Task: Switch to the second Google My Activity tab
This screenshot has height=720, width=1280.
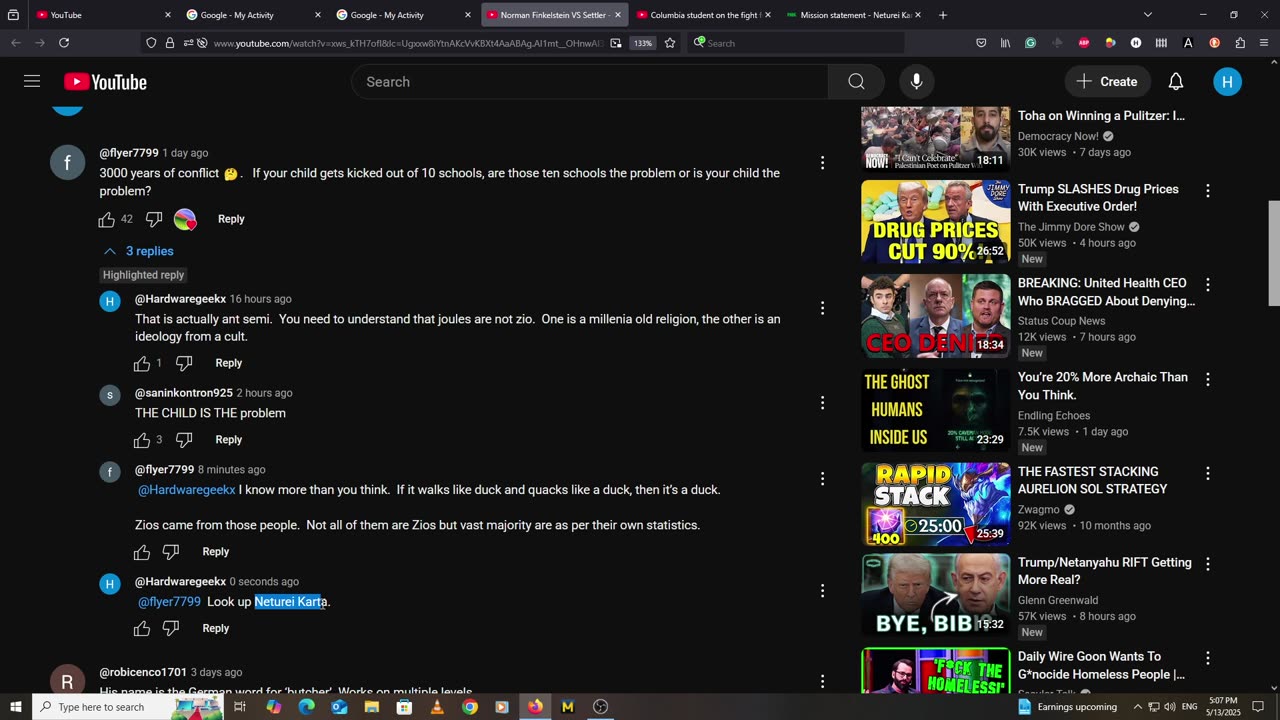Action: (x=403, y=15)
